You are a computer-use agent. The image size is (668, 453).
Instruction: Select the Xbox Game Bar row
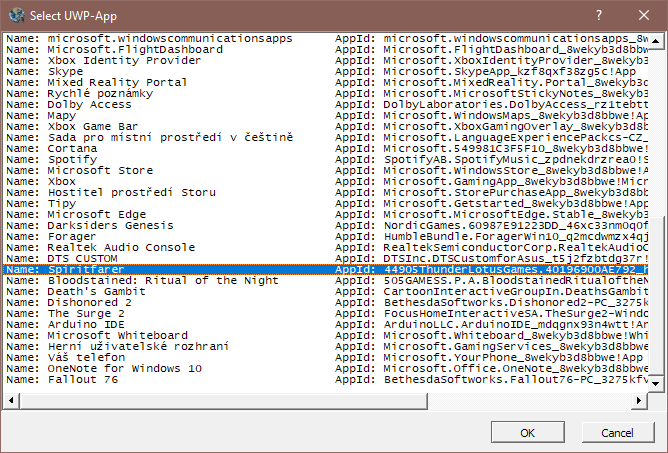325,127
